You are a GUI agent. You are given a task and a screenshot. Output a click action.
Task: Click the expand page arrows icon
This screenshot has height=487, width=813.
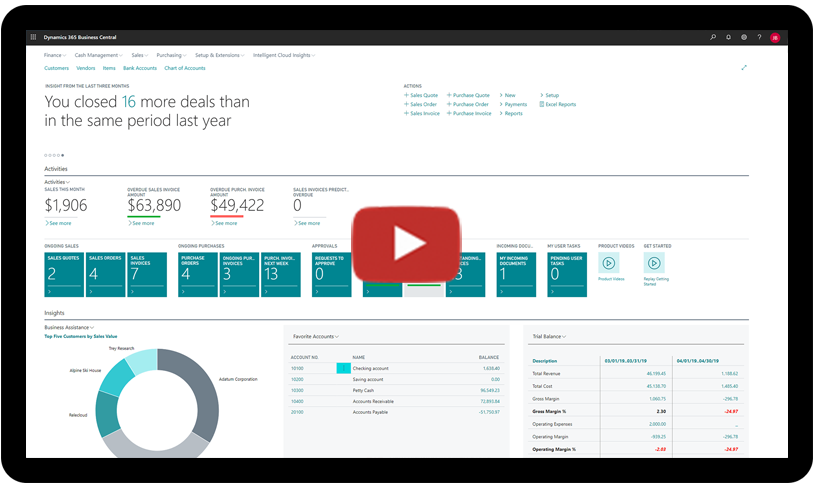(744, 67)
